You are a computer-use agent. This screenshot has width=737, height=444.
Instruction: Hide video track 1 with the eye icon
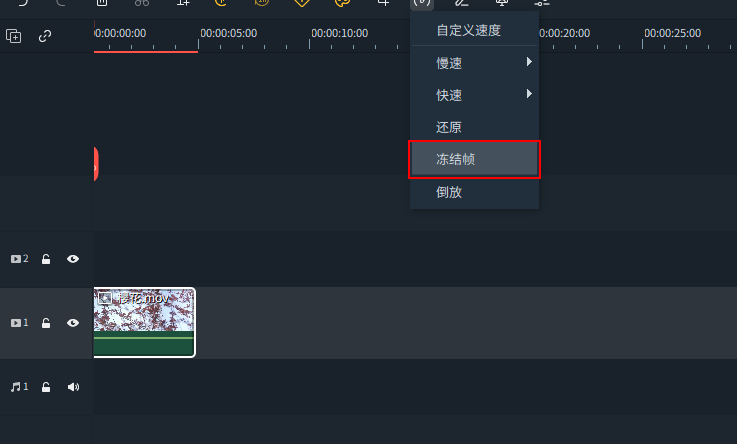(73, 323)
